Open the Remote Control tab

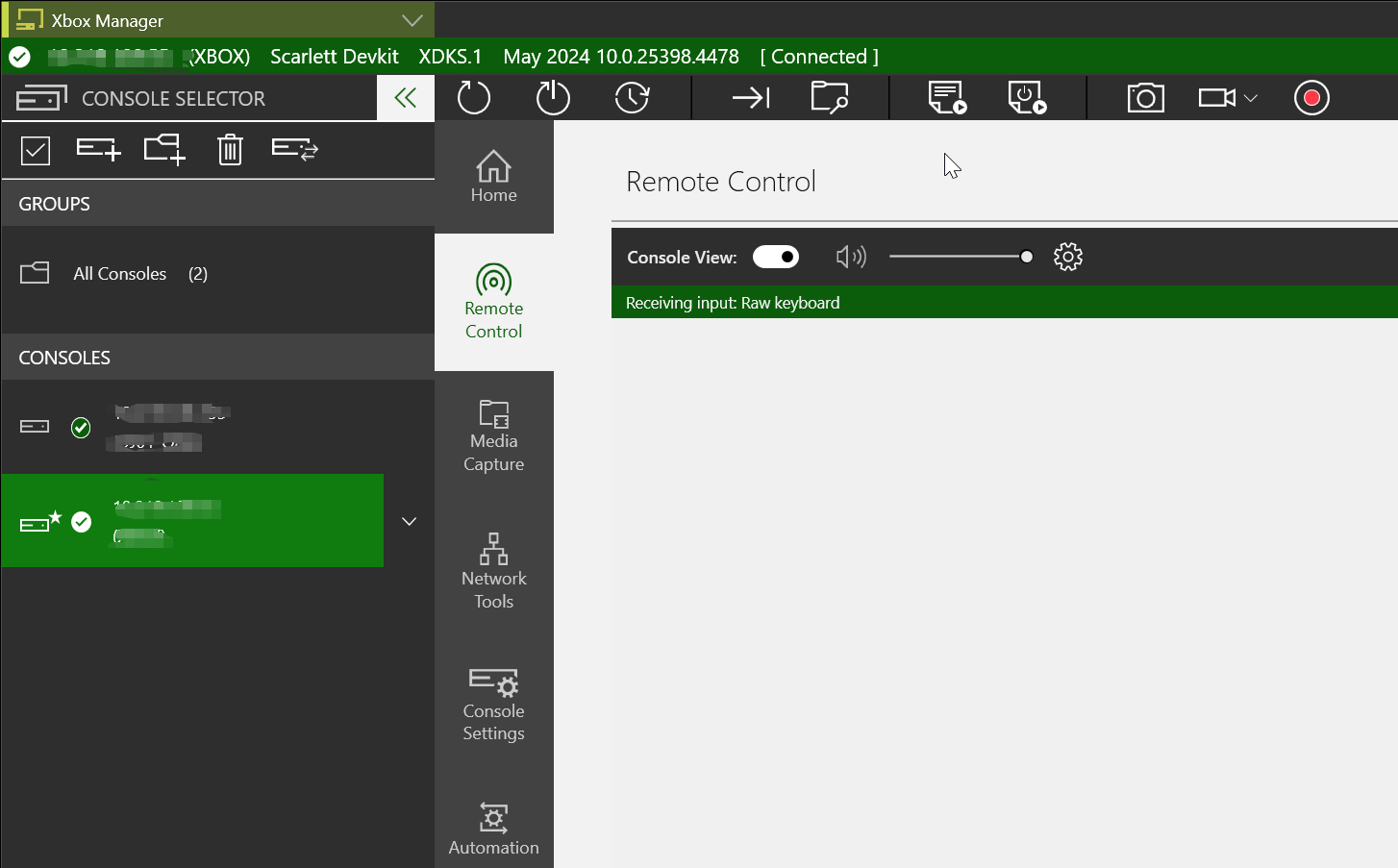click(x=494, y=302)
